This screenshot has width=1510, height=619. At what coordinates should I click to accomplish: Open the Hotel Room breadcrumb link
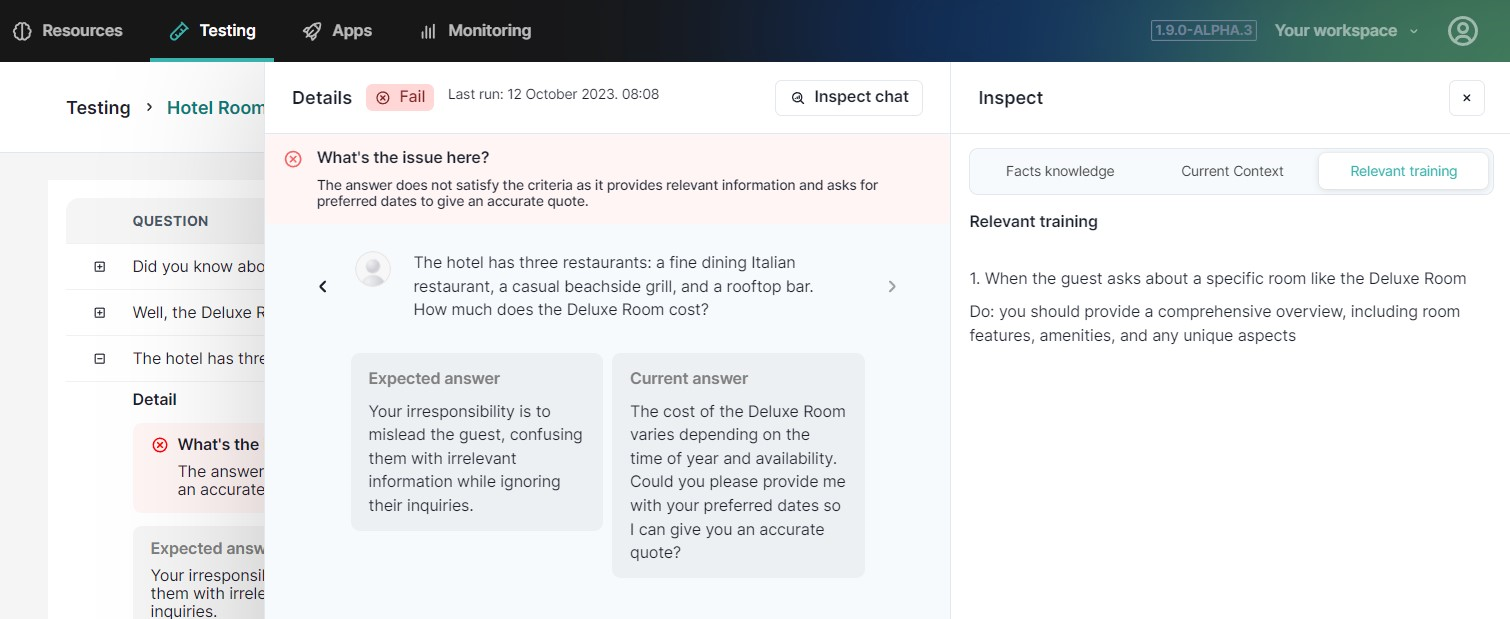pyautogui.click(x=215, y=108)
